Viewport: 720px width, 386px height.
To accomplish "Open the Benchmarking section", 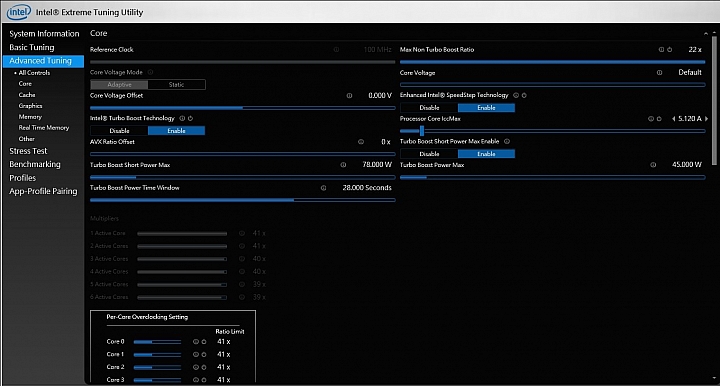I will tap(35, 164).
